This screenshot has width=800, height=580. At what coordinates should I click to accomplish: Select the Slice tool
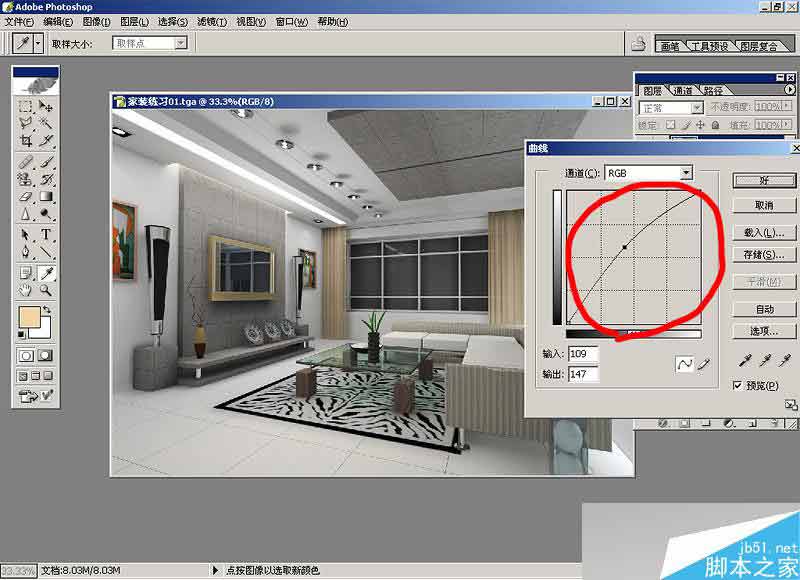(x=46, y=140)
